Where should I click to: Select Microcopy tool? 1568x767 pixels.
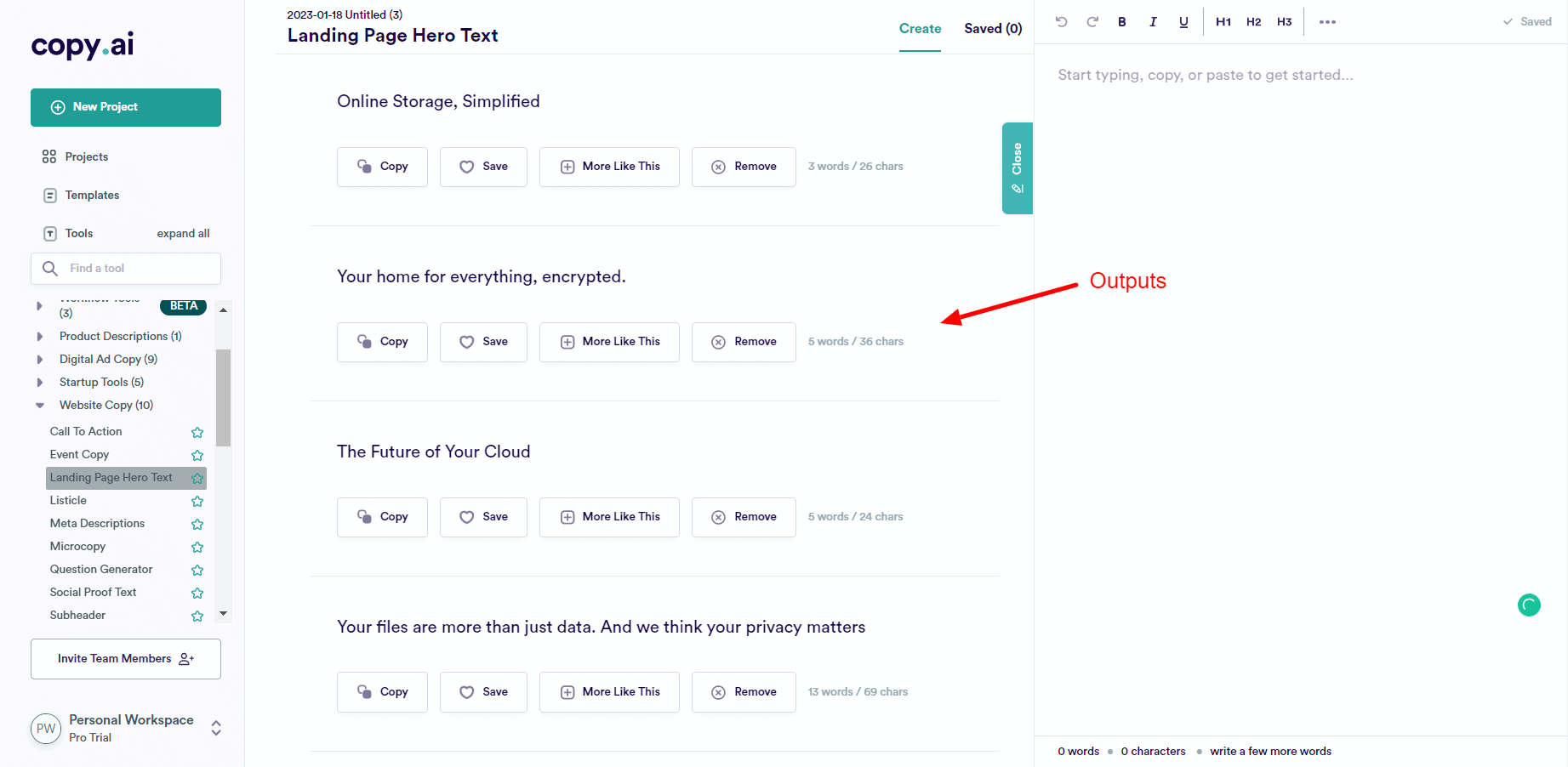77,546
